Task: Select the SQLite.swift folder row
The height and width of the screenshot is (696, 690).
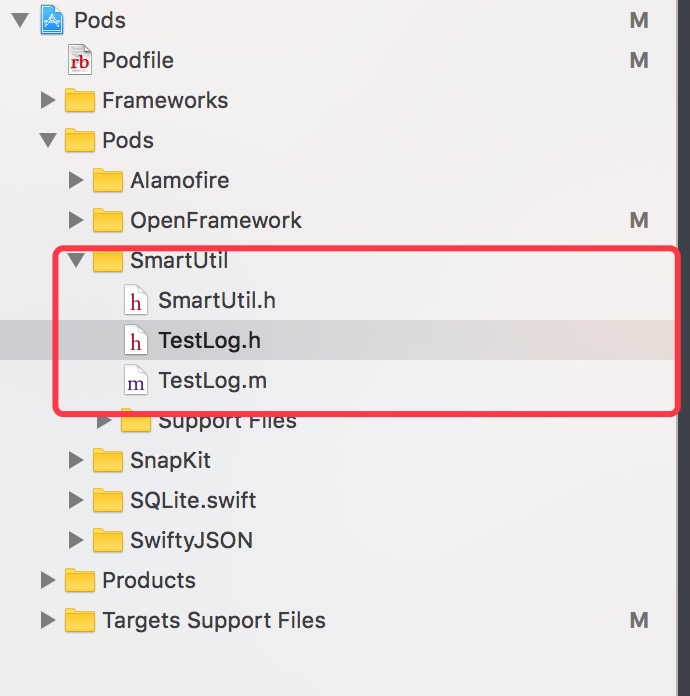Action: [337, 500]
